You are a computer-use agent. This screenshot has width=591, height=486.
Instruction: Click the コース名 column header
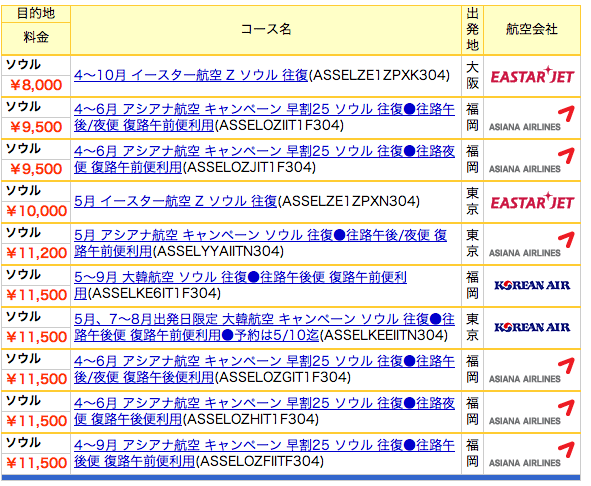tap(266, 29)
